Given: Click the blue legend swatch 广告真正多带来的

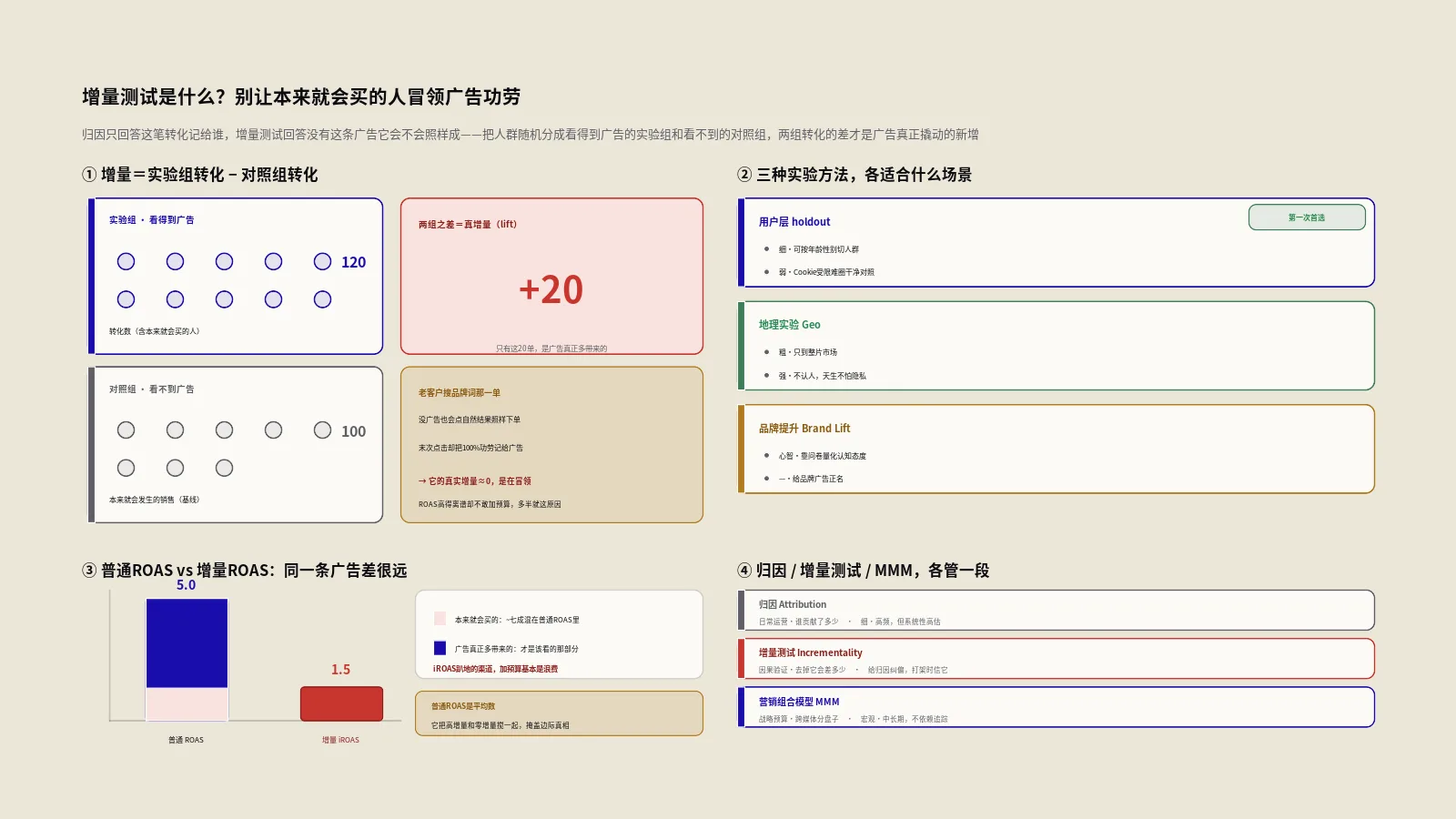Looking at the screenshot, I should pos(440,648).
